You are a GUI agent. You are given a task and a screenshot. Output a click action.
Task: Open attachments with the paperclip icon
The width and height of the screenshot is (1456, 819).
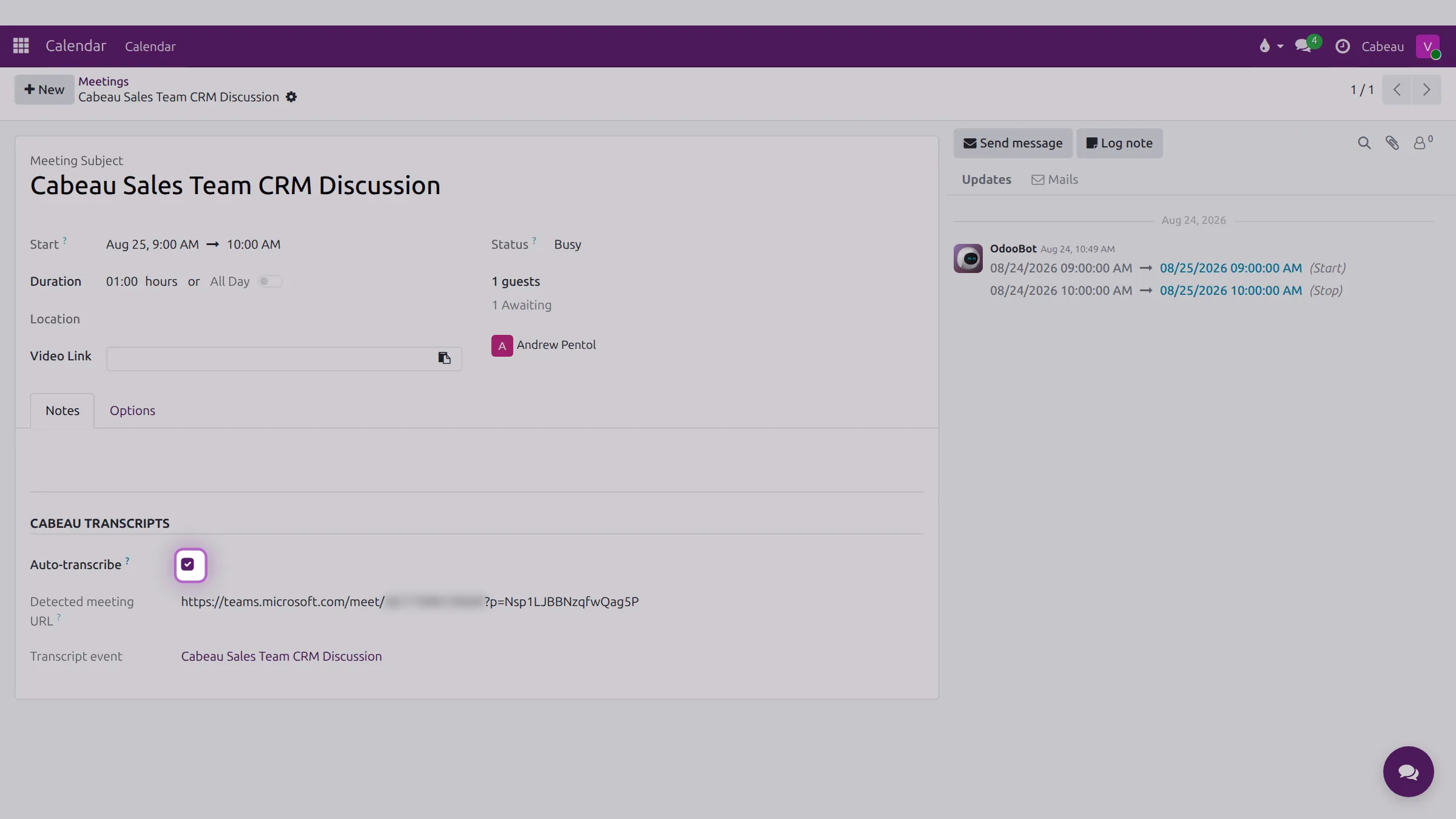[x=1392, y=143]
